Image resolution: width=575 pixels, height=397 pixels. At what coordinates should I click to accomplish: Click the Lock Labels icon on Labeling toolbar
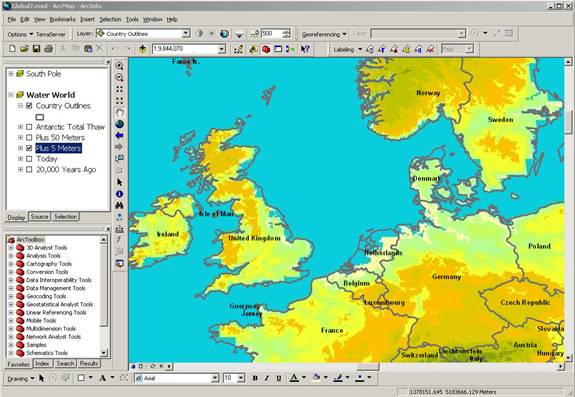(406, 49)
